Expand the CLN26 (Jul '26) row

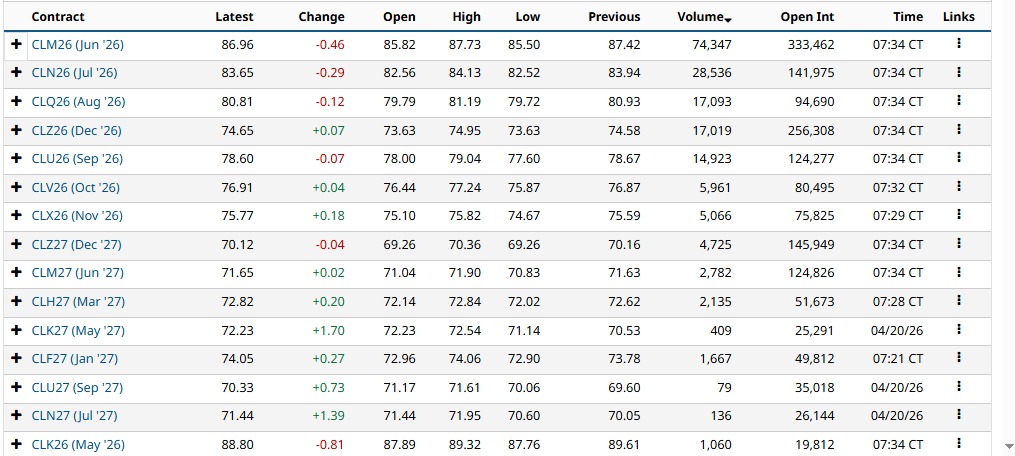coord(17,73)
